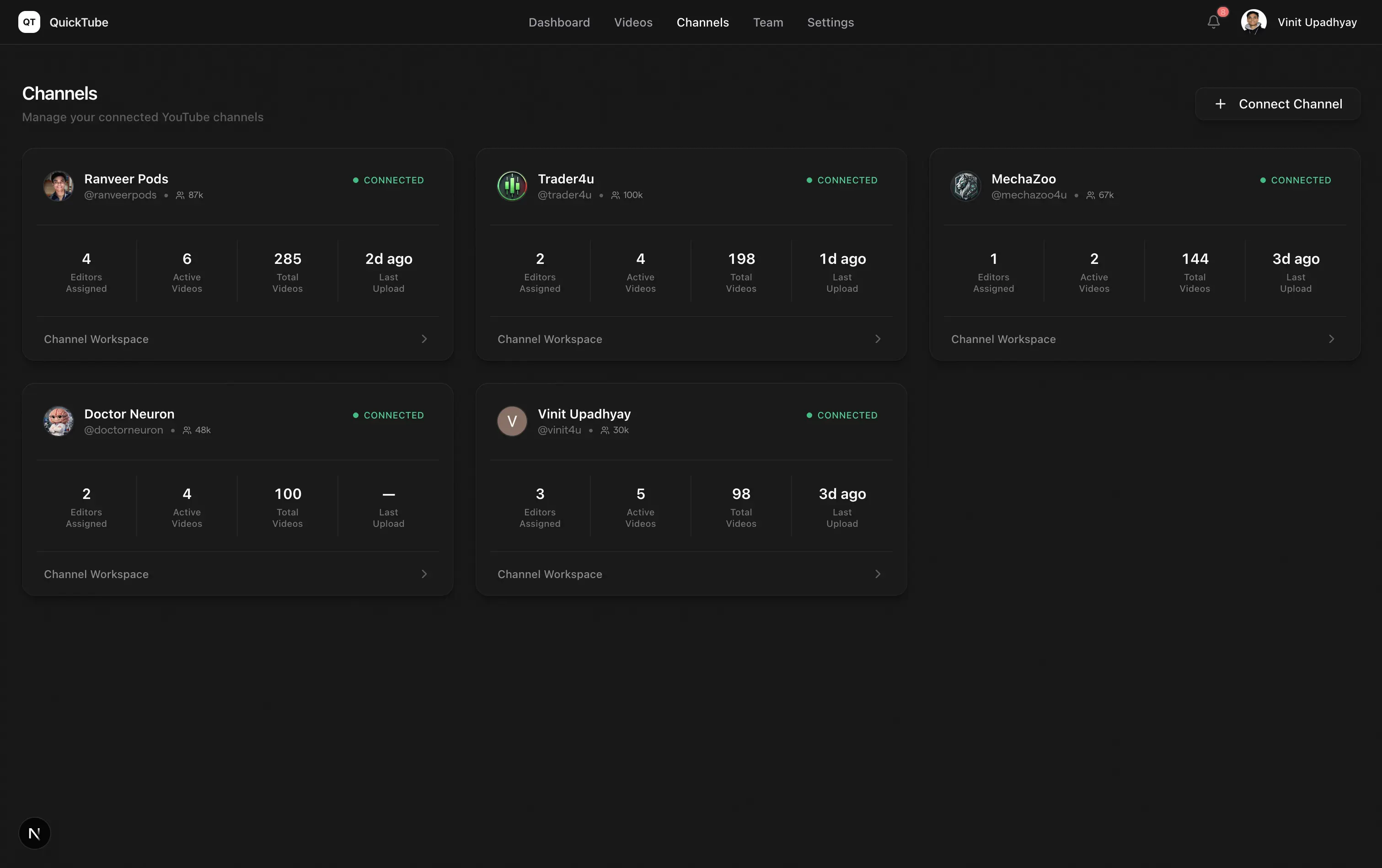Click the notification badge showing 8
1382x868 pixels.
pyautogui.click(x=1222, y=12)
